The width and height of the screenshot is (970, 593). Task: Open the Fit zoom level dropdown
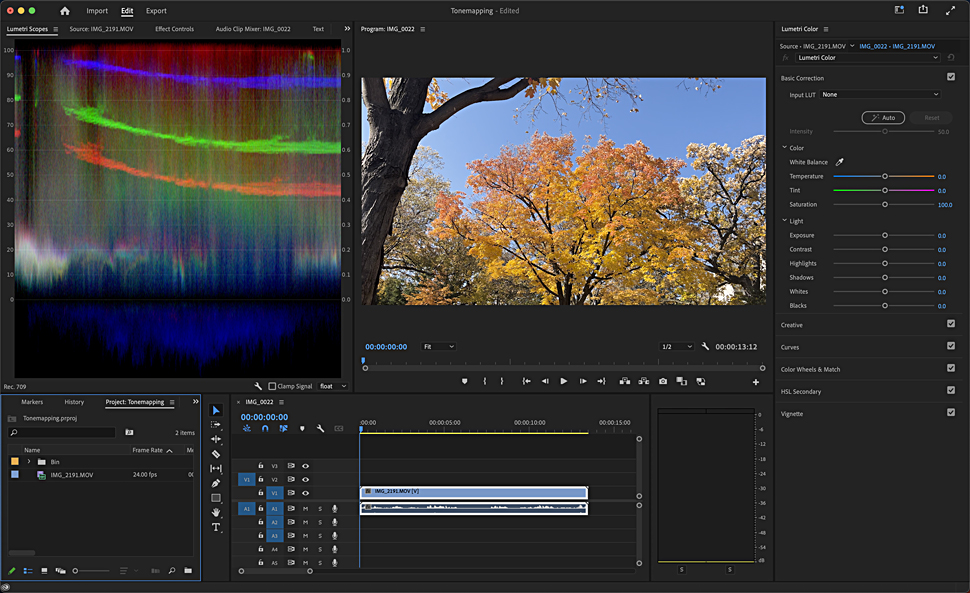click(x=438, y=347)
